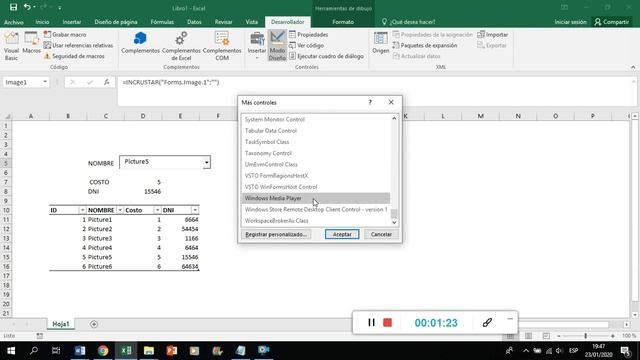Open Complementos de Excel
The width and height of the screenshot is (640, 360).
pos(181,46)
